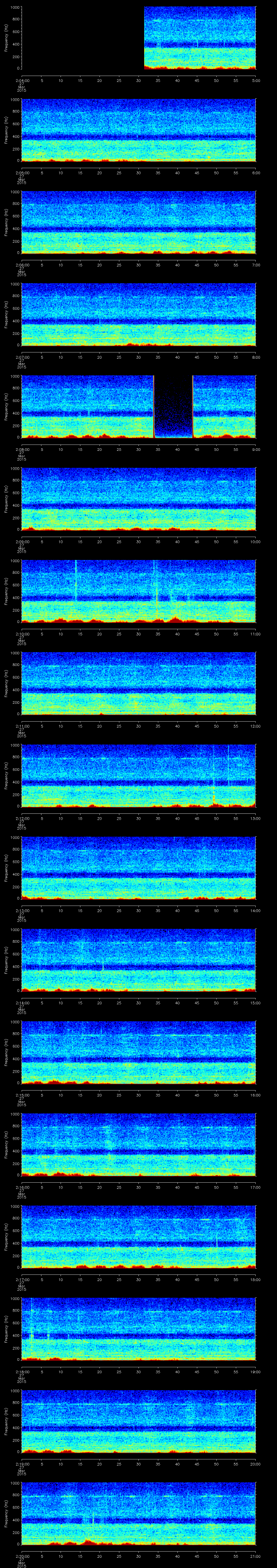Click the '2:20:00' start time label
This screenshot has height=1568, width=277.
22,1556
